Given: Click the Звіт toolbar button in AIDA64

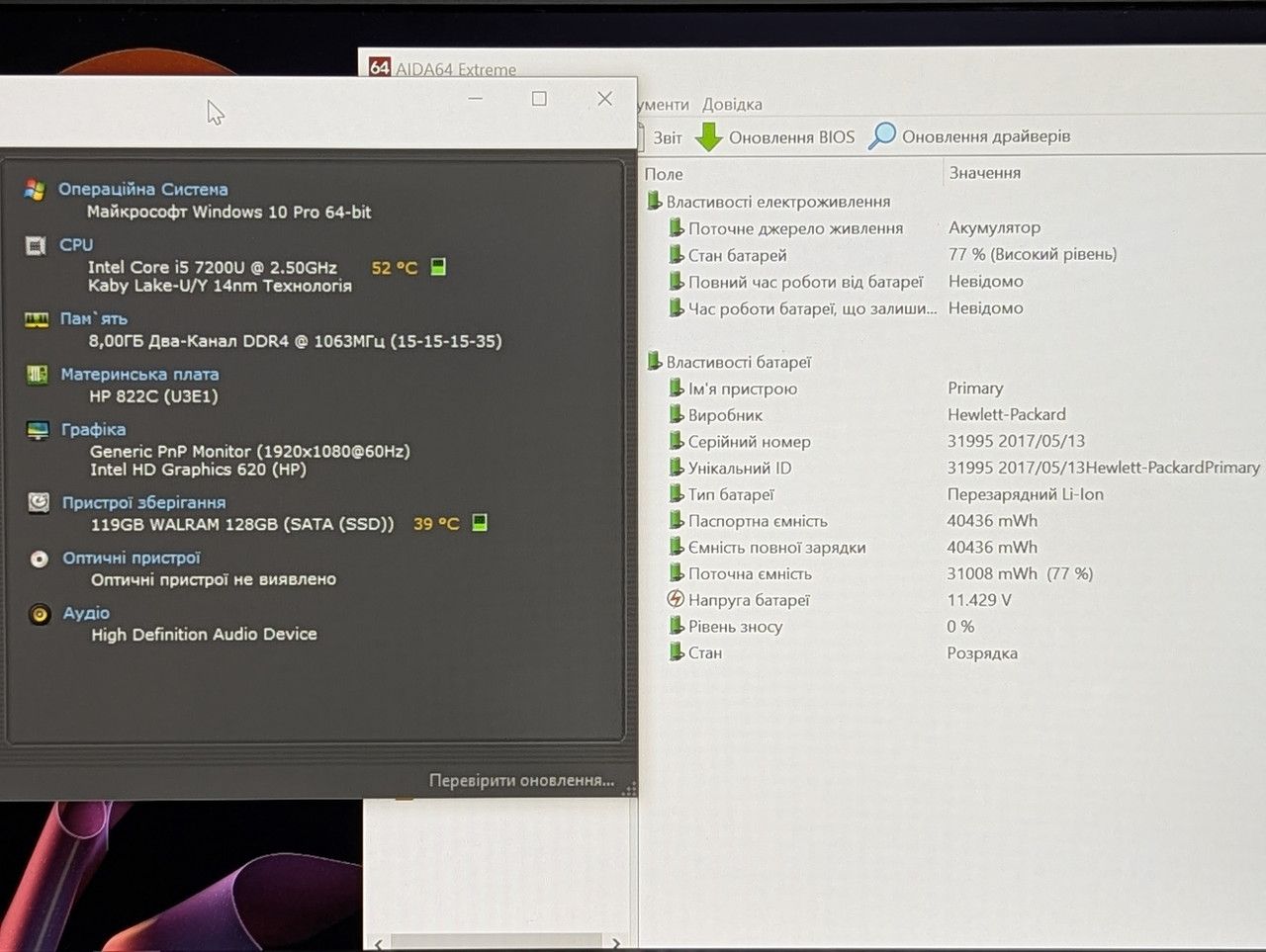Looking at the screenshot, I should pyautogui.click(x=668, y=137).
